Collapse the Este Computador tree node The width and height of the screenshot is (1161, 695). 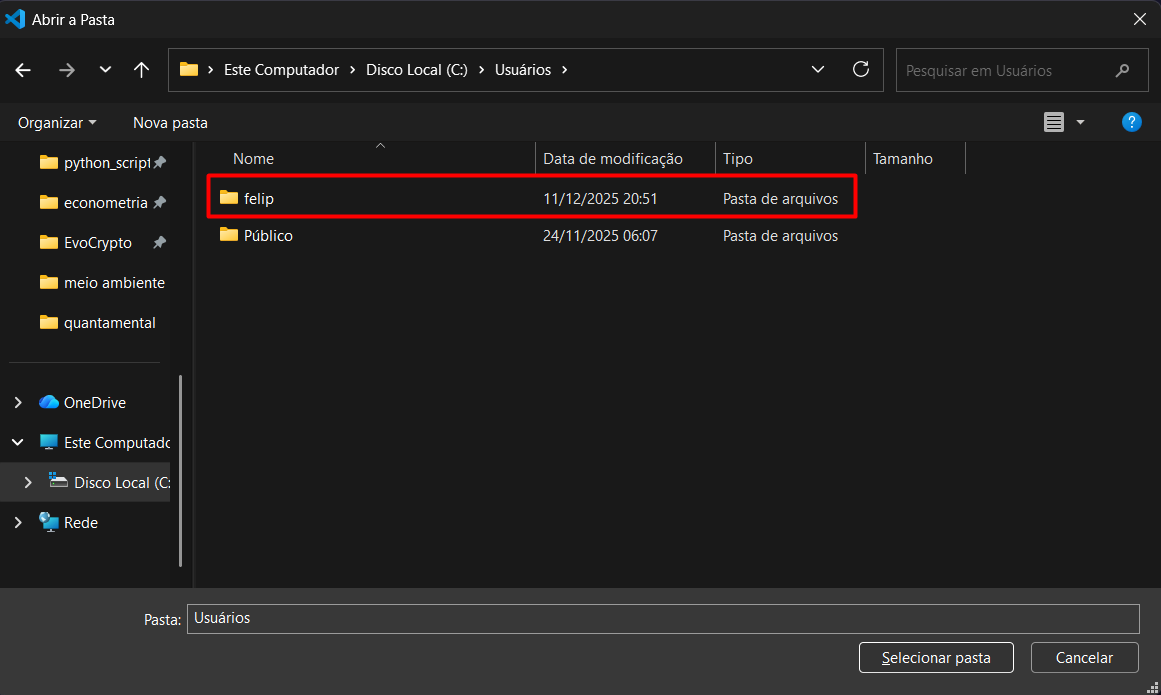[18, 442]
